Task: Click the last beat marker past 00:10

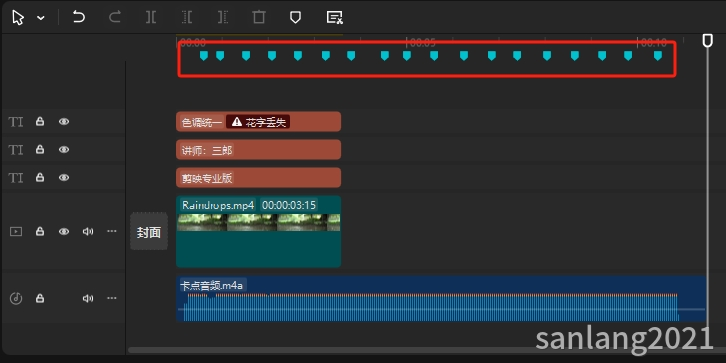Action: pos(657,56)
